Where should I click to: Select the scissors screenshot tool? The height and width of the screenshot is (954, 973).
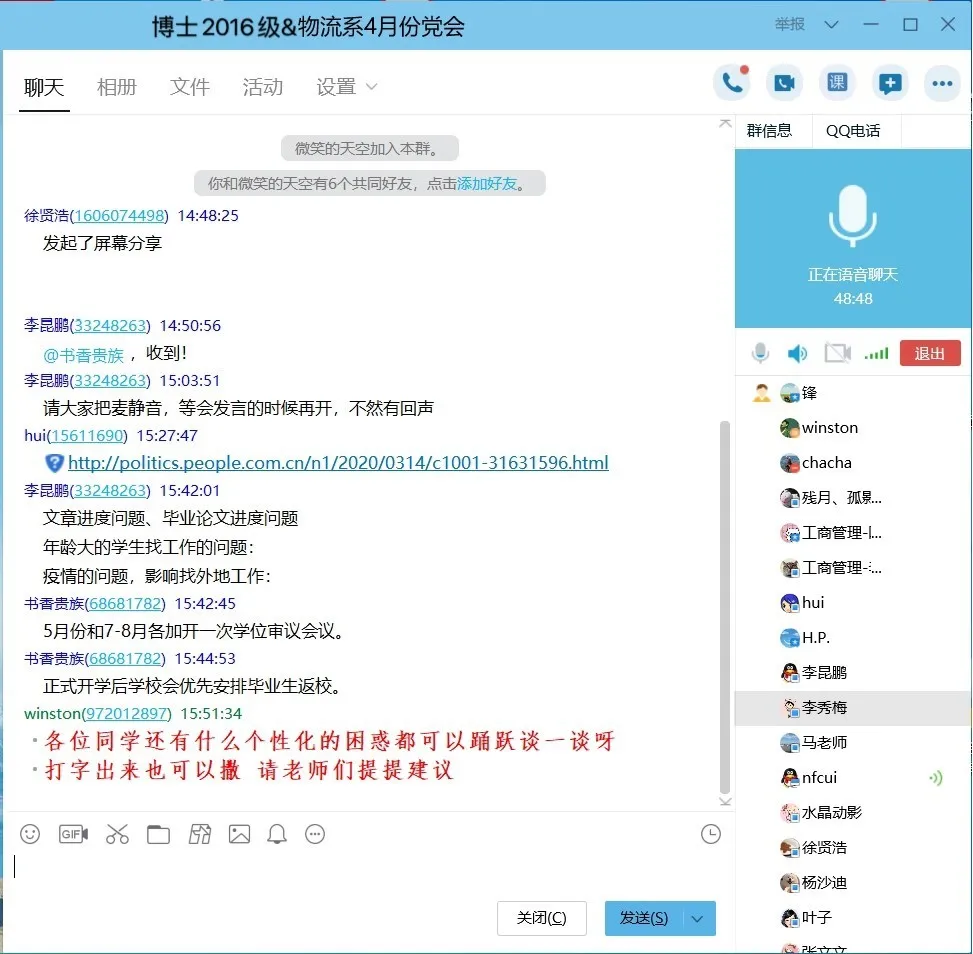(x=117, y=834)
